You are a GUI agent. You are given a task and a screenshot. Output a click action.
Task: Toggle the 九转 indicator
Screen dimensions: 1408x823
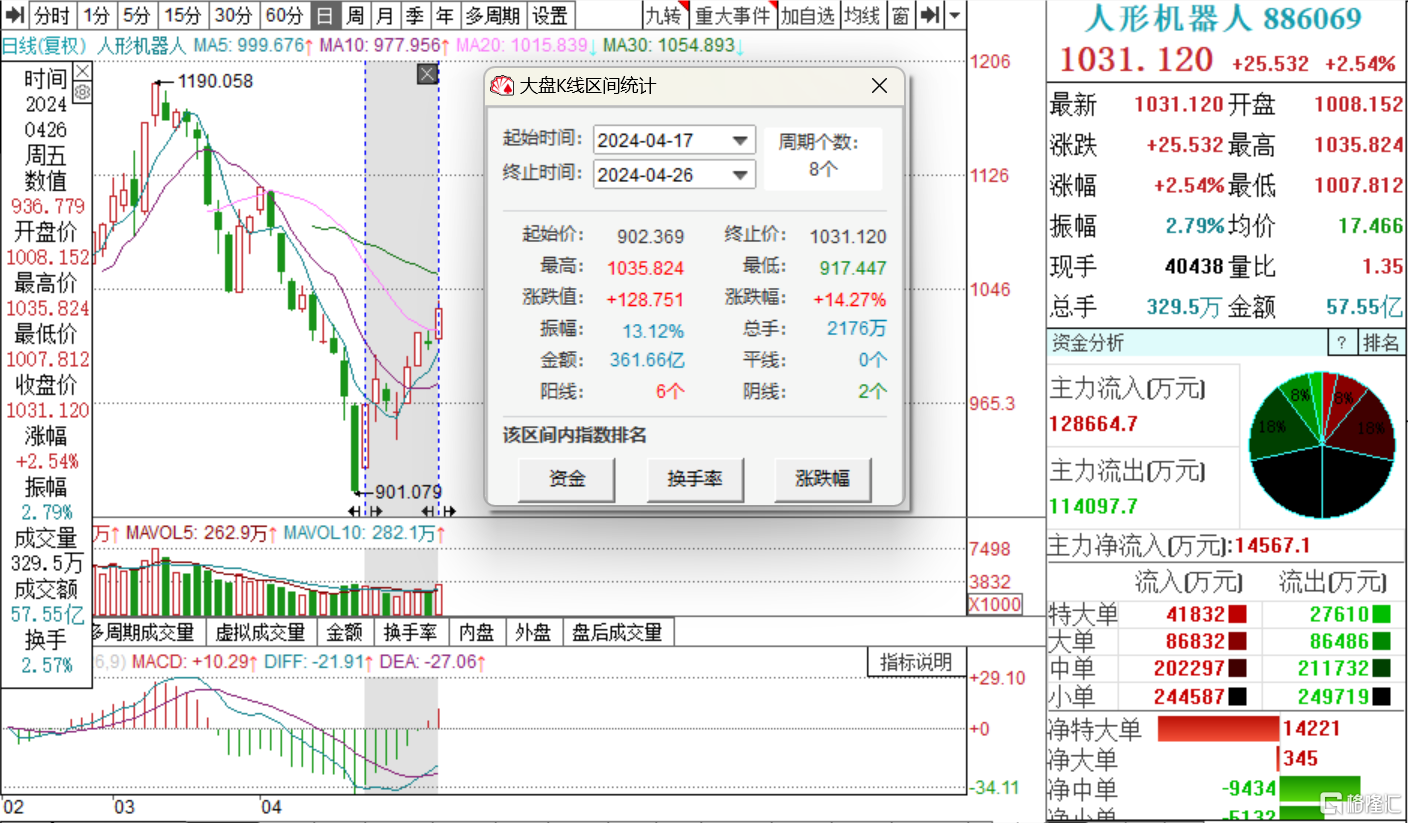(664, 15)
